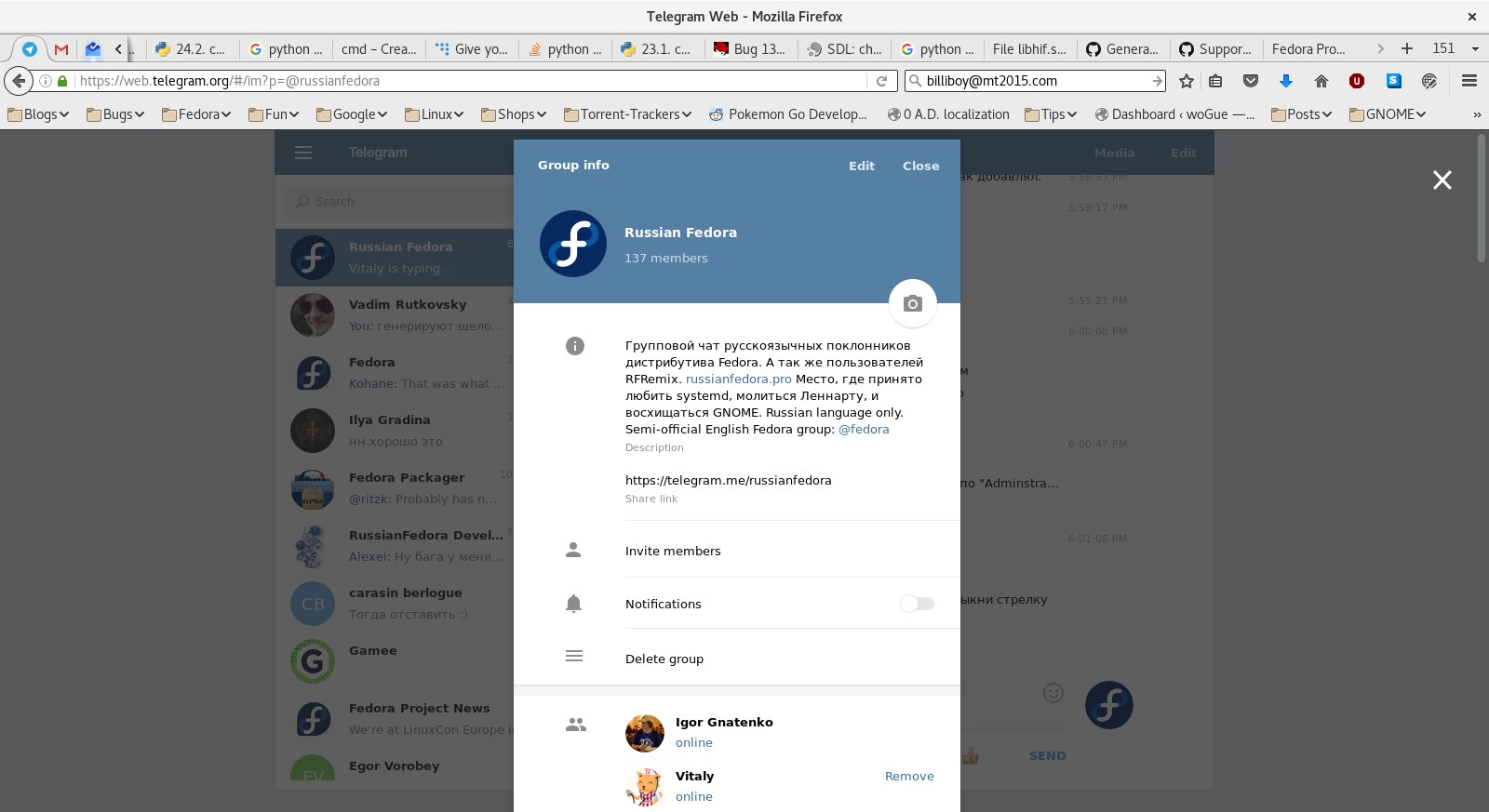Open the @fedora group mention link
The image size is (1489, 812).
coord(864,429)
